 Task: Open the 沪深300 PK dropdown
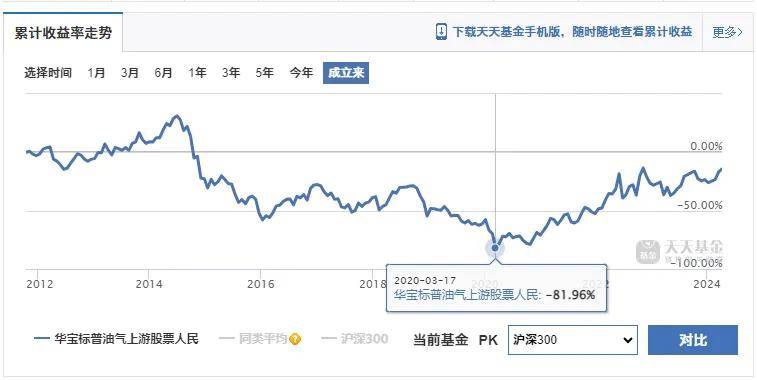tap(573, 340)
